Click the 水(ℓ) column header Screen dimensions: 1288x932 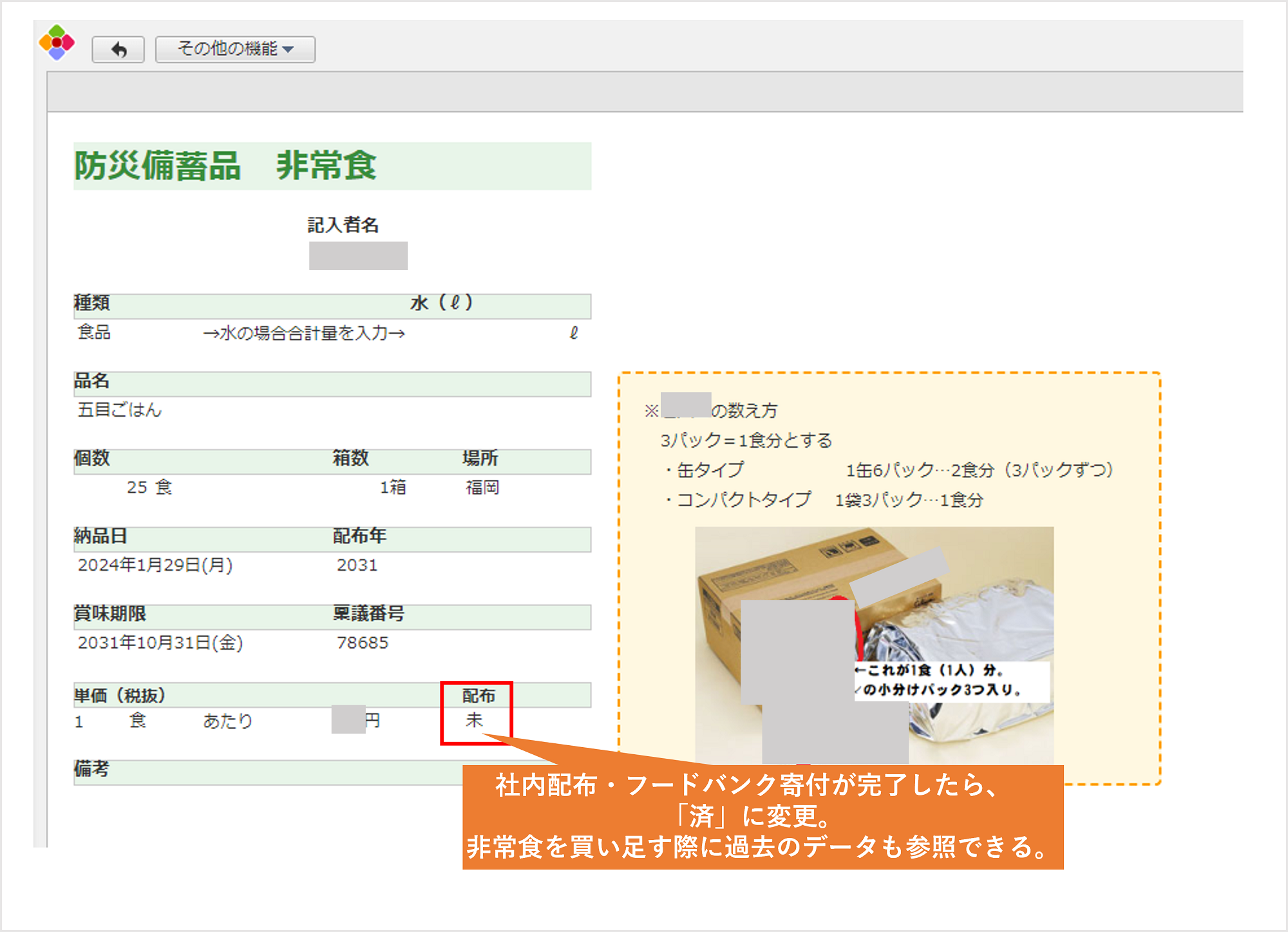(441, 303)
